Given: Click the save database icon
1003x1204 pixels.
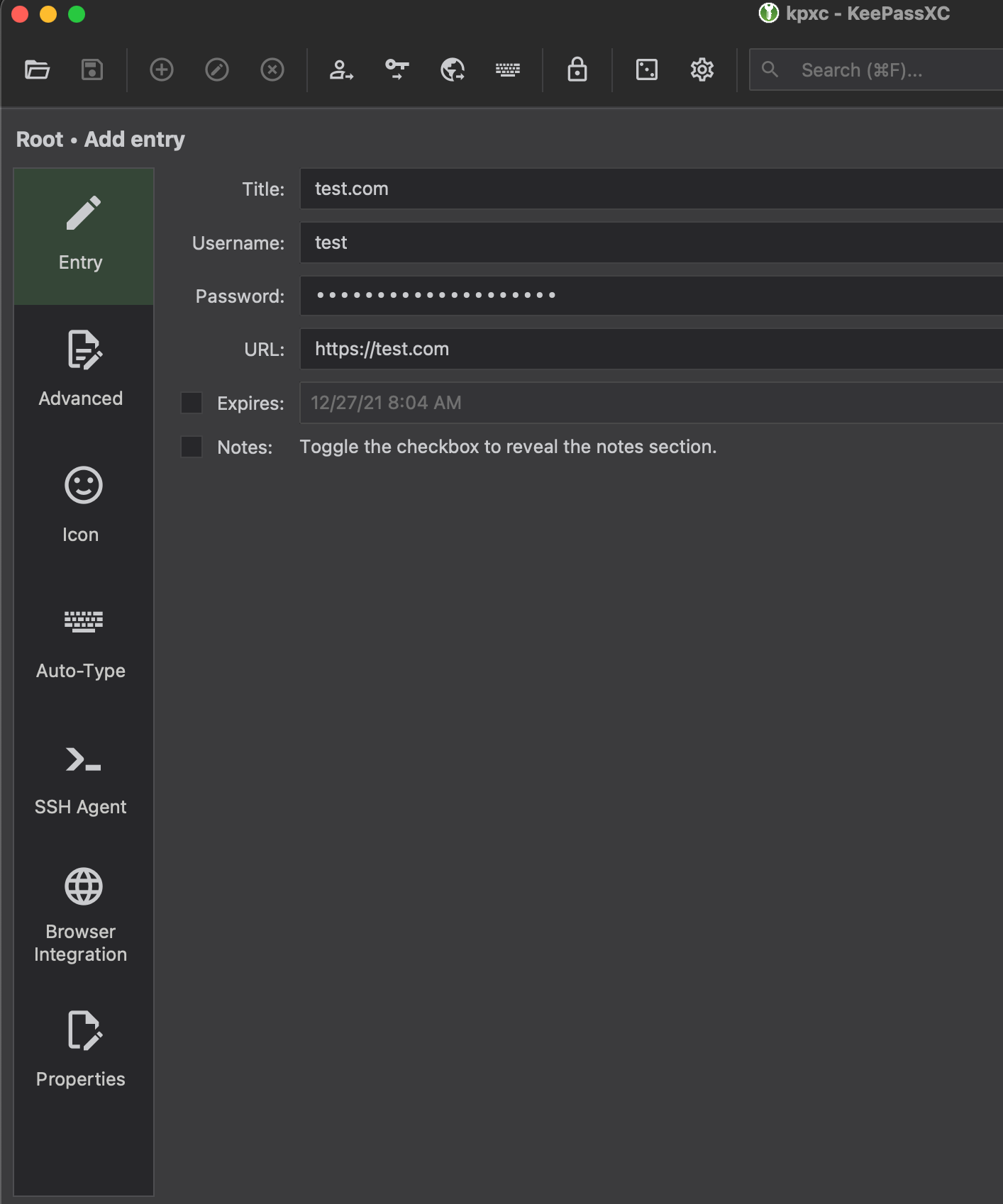Looking at the screenshot, I should pyautogui.click(x=92, y=69).
